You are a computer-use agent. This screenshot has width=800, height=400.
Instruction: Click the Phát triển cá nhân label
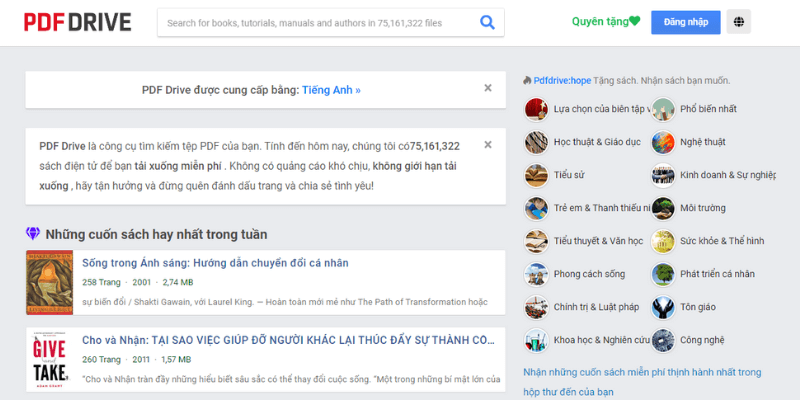click(717, 274)
